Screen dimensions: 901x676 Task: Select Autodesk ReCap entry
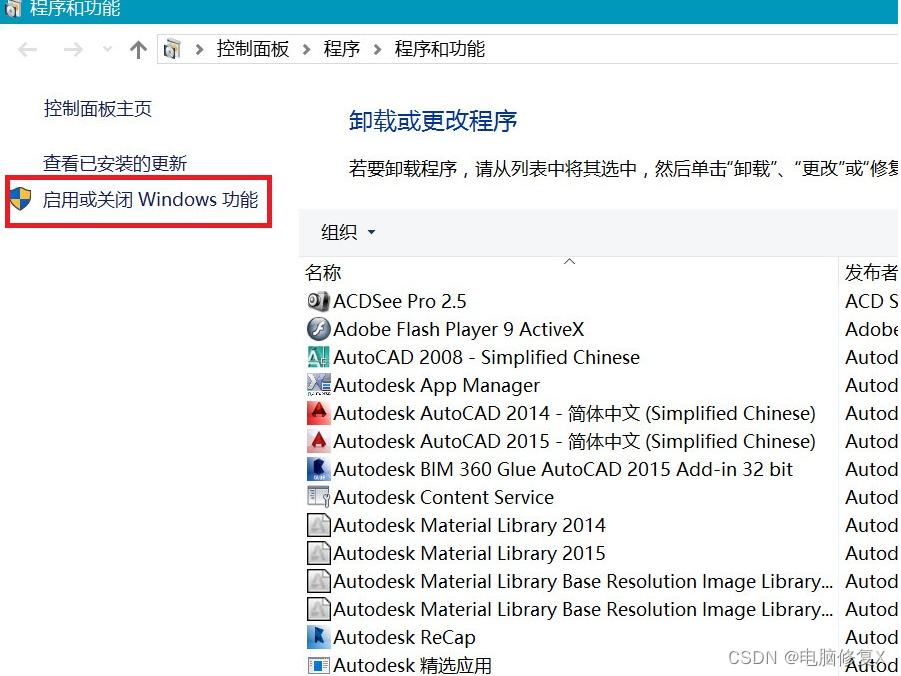tap(405, 637)
